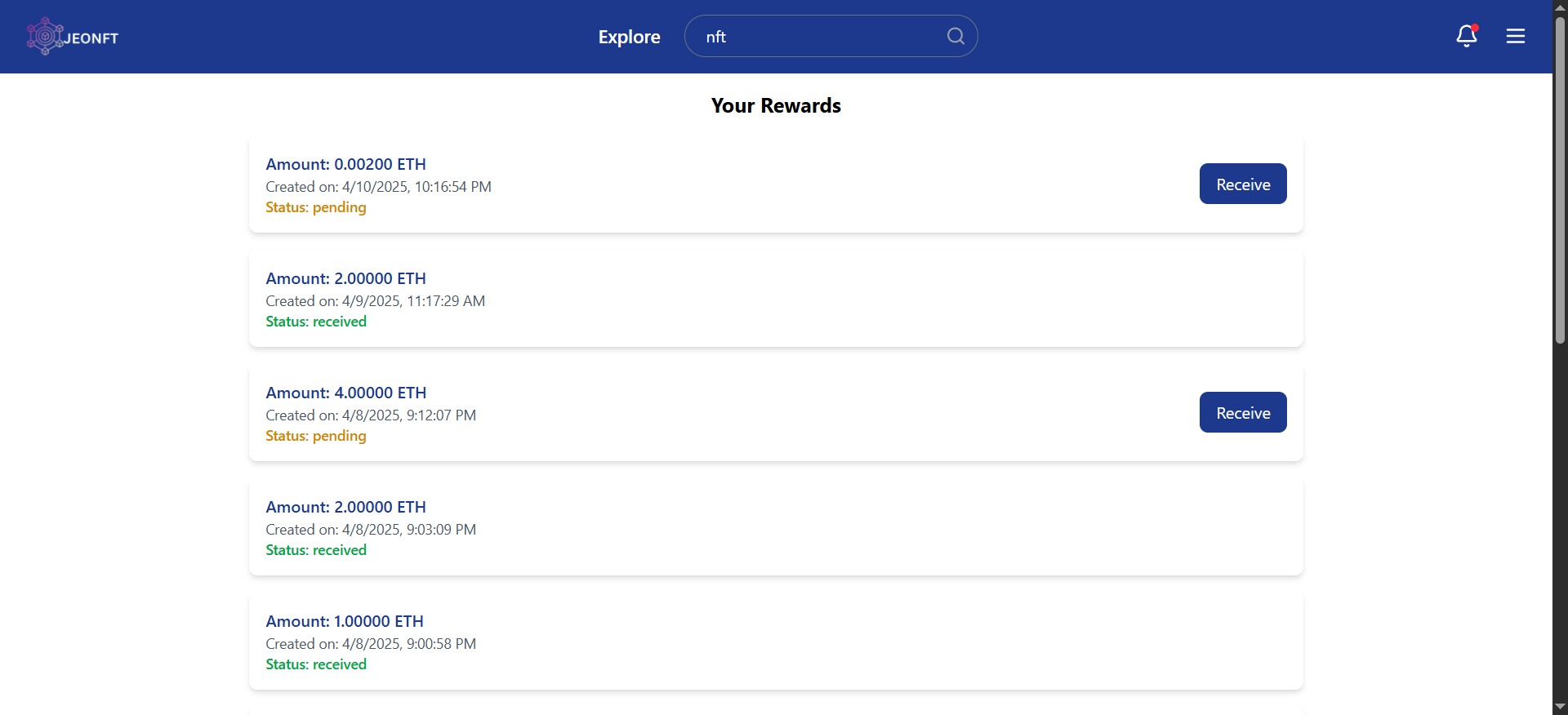Focus the search field containing "nft"
Screen dimensions: 1568x715
817,37
